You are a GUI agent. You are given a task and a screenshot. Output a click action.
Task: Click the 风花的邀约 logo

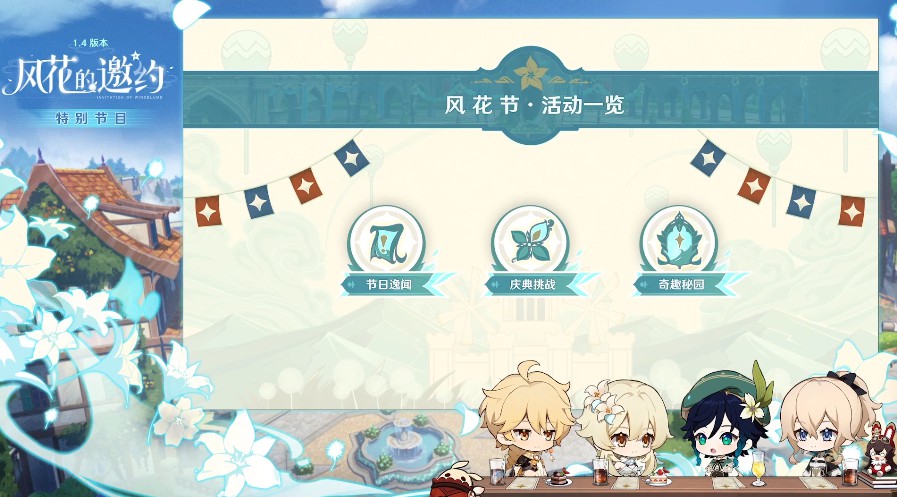point(84,75)
